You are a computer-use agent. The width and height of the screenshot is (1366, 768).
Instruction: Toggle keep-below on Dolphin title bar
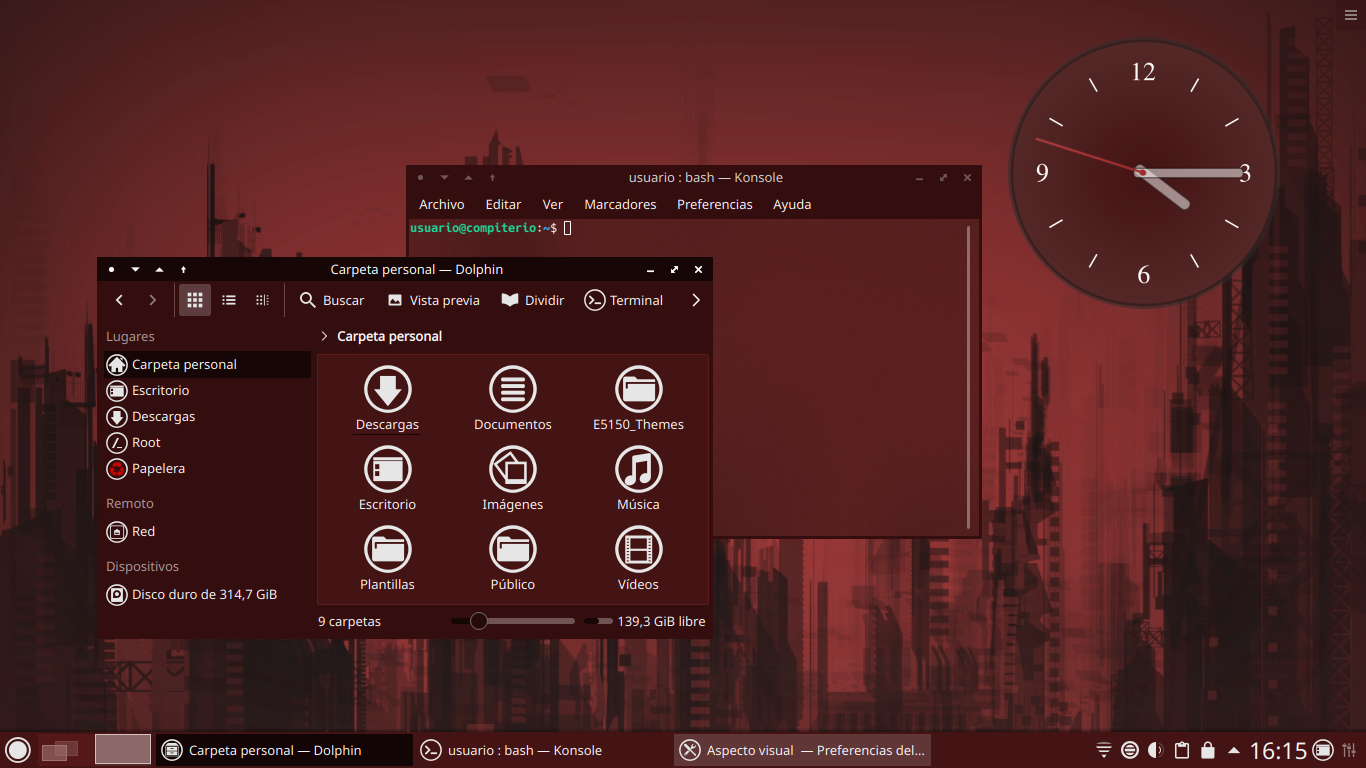135,269
